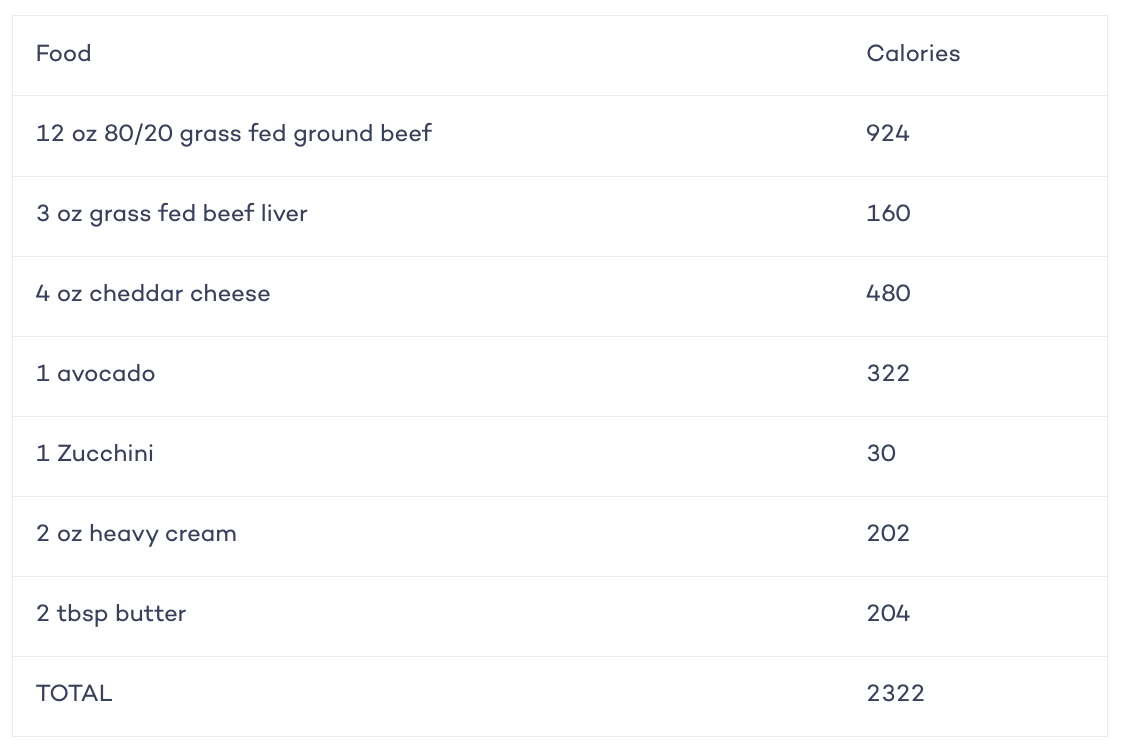Click the 204 calories value
The image size is (1122, 747).
(x=888, y=614)
